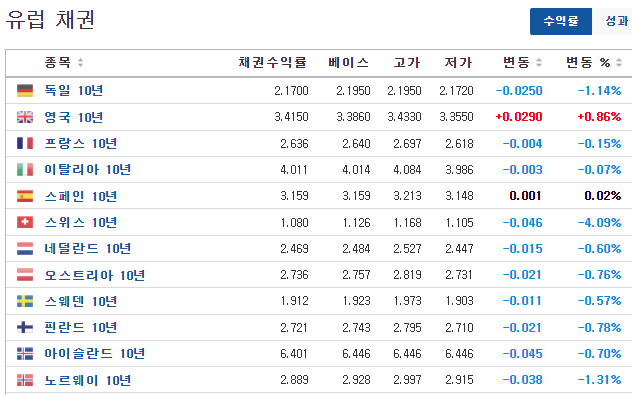Switch to the 수익률 tab
This screenshot has height=395, width=632.
pyautogui.click(x=561, y=21)
